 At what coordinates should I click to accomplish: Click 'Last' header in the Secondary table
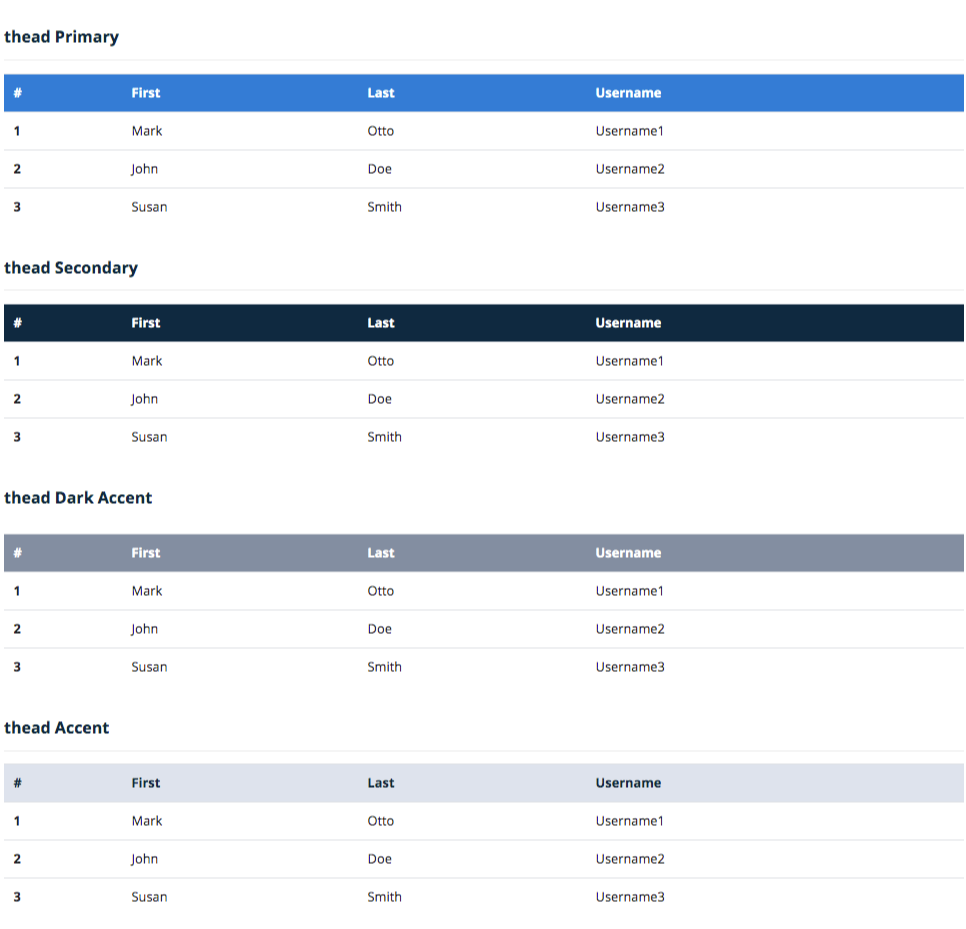381,323
